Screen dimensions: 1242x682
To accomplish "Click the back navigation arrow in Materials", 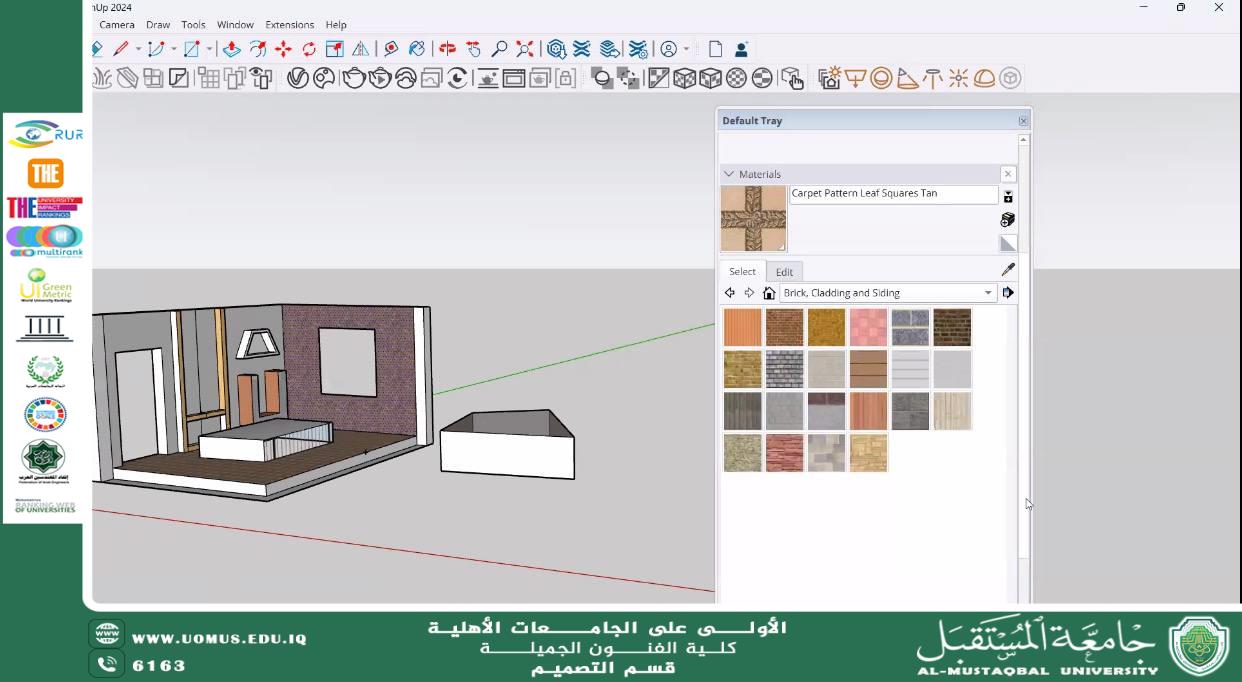I will click(729, 292).
